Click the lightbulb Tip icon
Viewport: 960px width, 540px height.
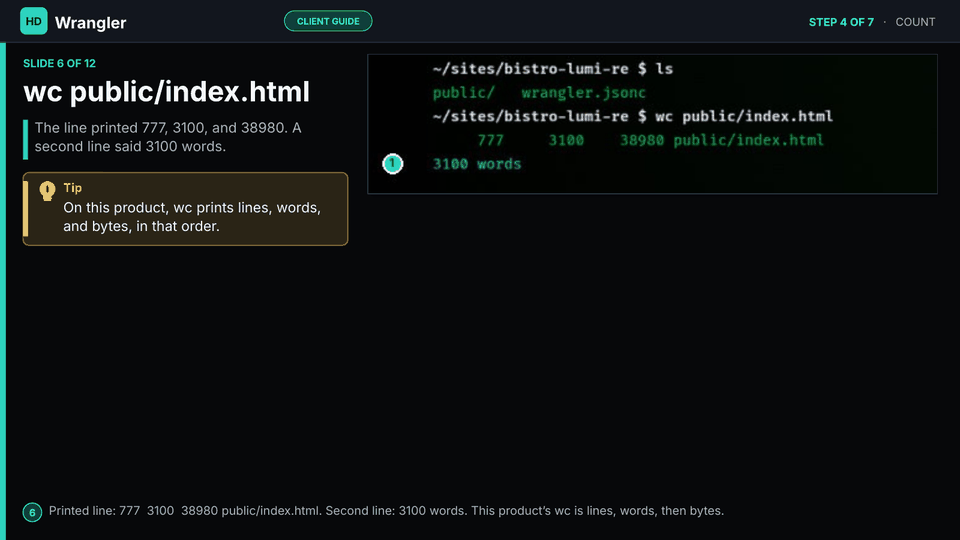pos(47,191)
